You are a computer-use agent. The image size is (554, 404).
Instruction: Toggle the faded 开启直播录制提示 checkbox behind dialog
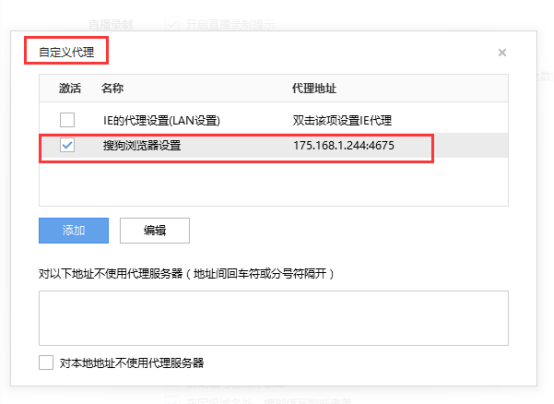point(172,24)
